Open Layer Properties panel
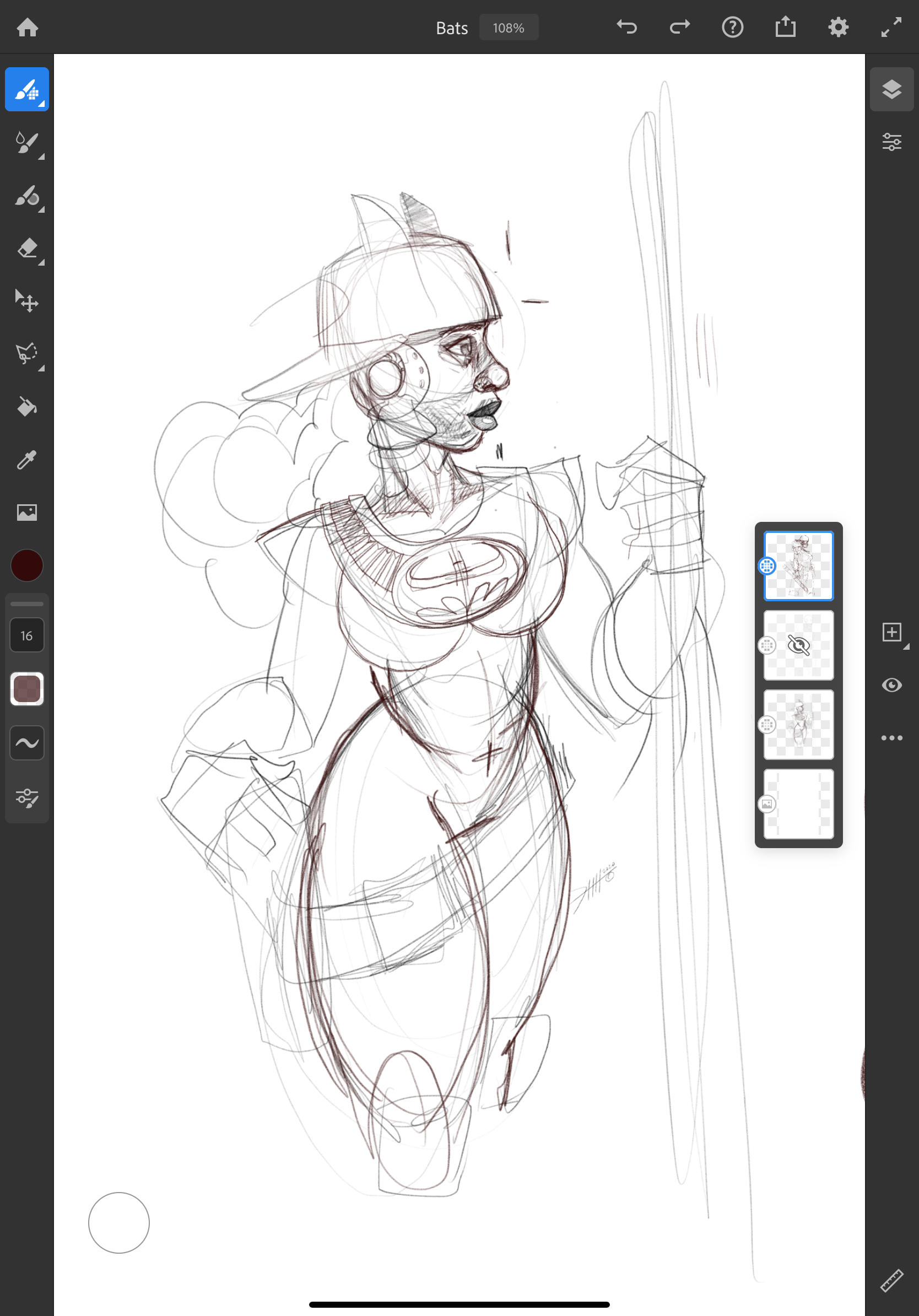Screen dimensions: 919x1316 [x=892, y=142]
